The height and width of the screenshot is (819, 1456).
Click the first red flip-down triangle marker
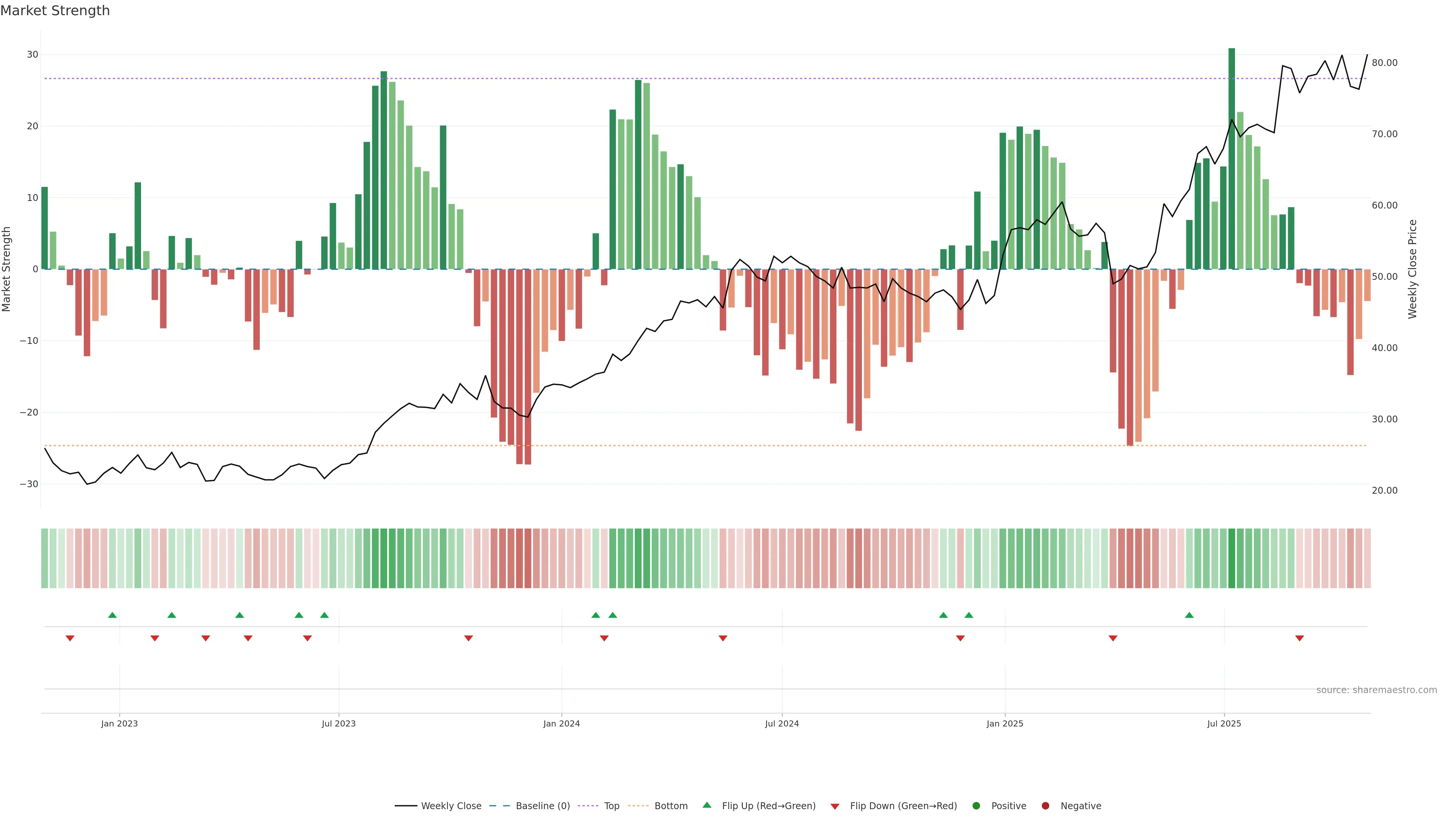(70, 638)
